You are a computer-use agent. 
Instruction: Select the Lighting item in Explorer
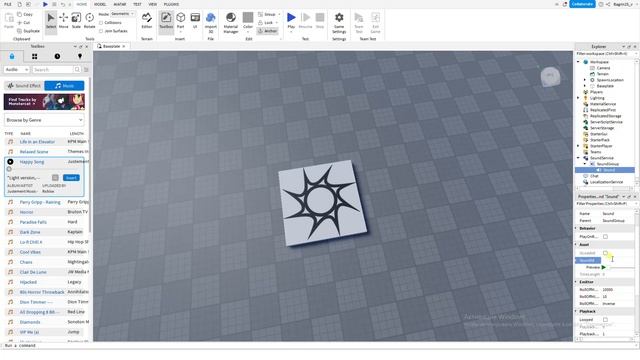(x=597, y=98)
